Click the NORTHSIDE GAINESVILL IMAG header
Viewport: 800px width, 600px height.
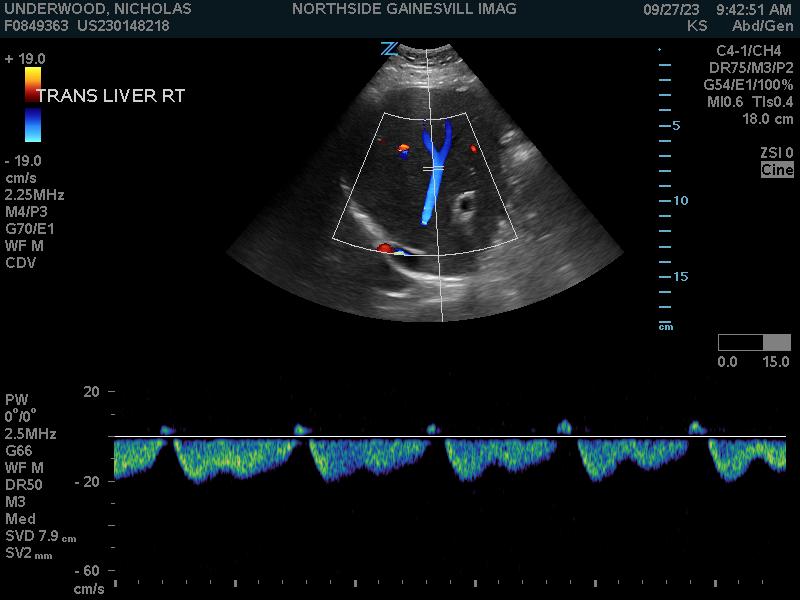click(x=404, y=9)
